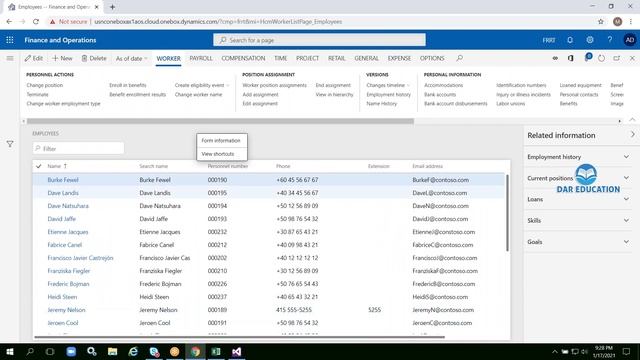Switch to the OPTIONS tab

tap(432, 58)
